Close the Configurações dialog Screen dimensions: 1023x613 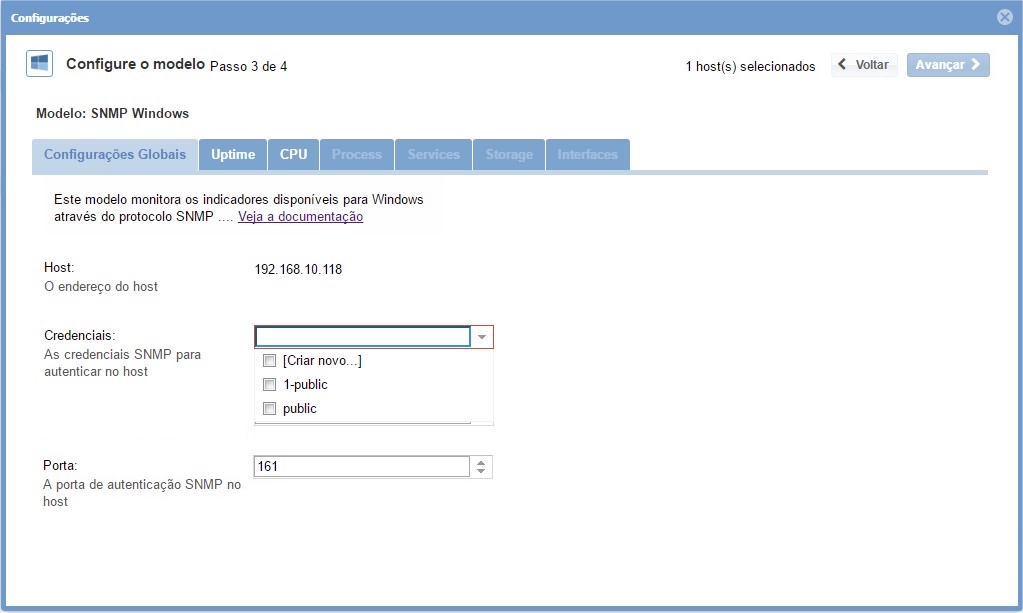click(1005, 17)
